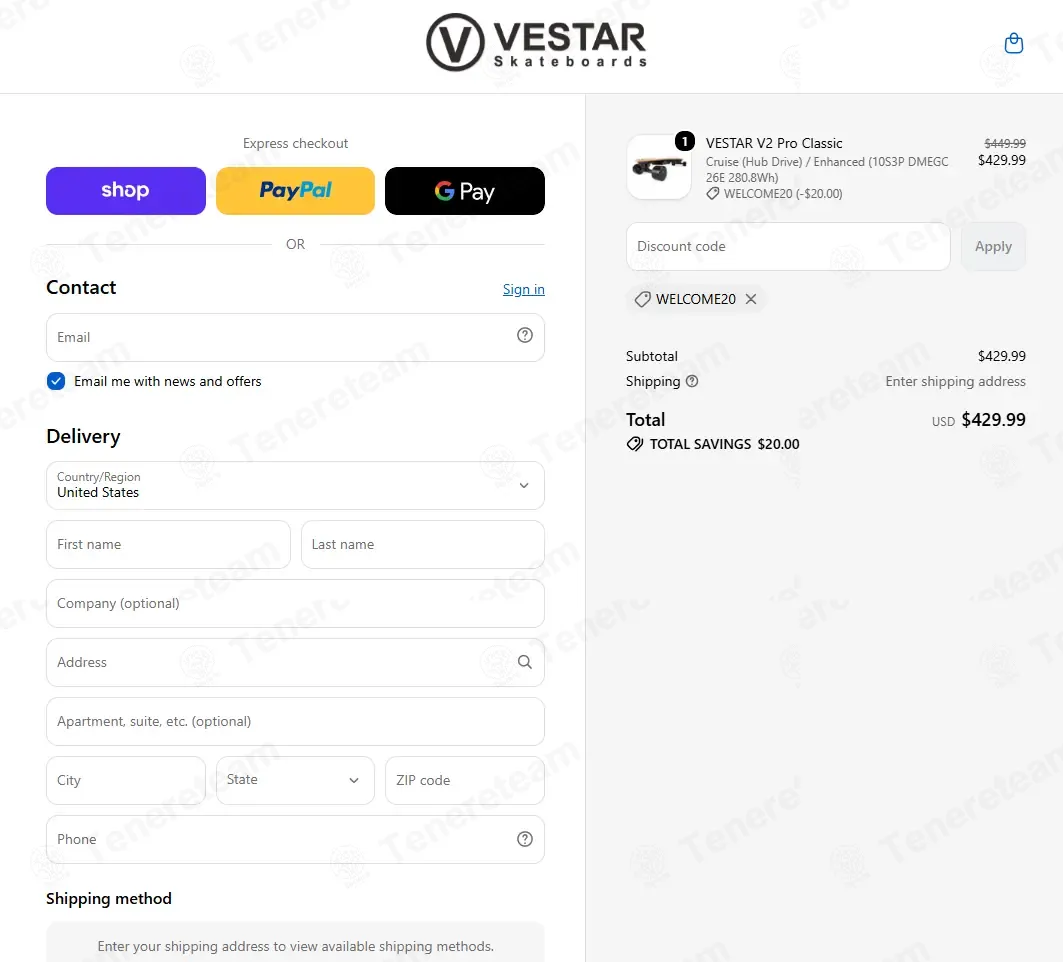The height and width of the screenshot is (962, 1063).
Task: Remove the WELCOME20 discount code
Action: (750, 299)
